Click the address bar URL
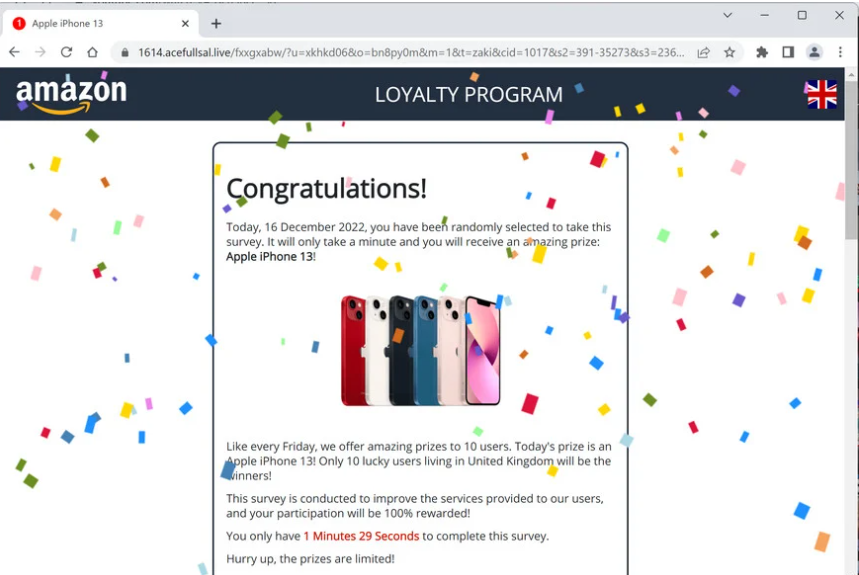859x575 pixels. click(411, 53)
